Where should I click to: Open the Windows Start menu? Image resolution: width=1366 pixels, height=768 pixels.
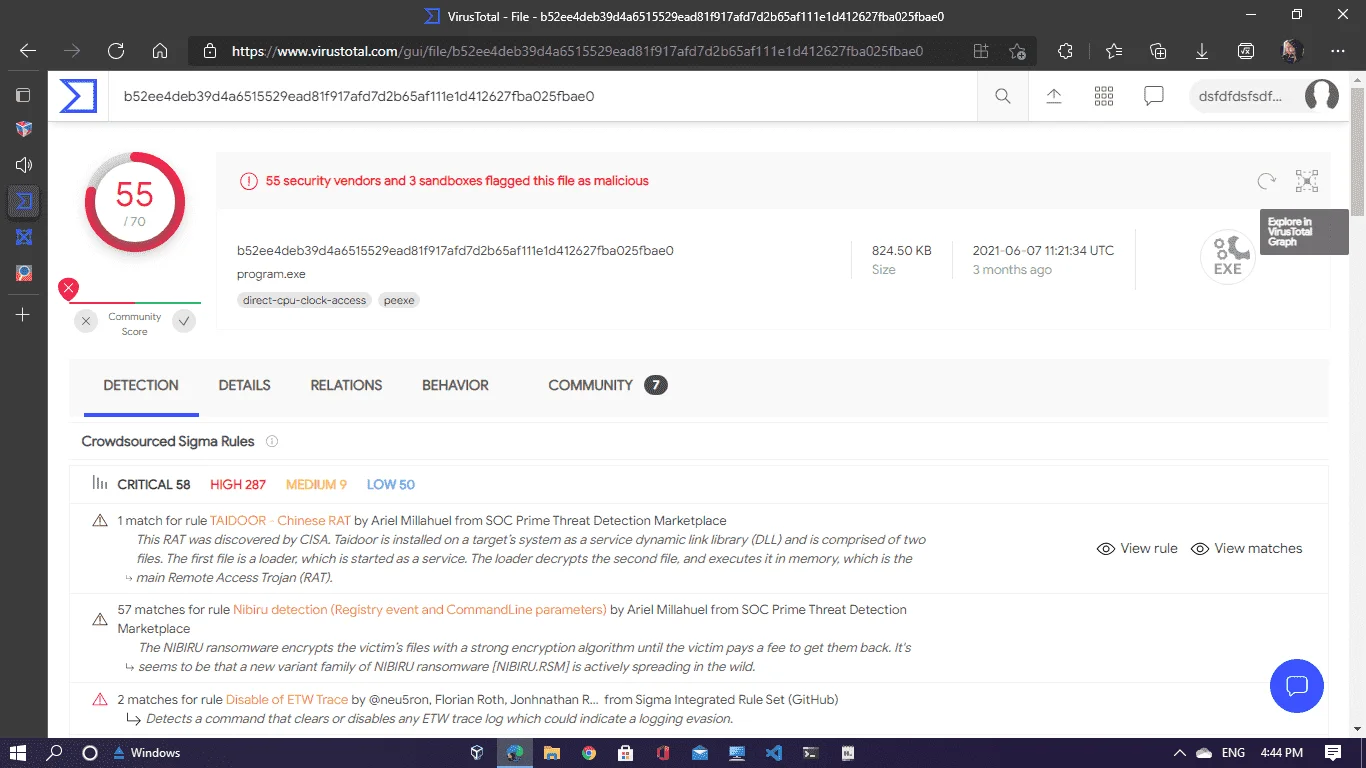(x=19, y=753)
